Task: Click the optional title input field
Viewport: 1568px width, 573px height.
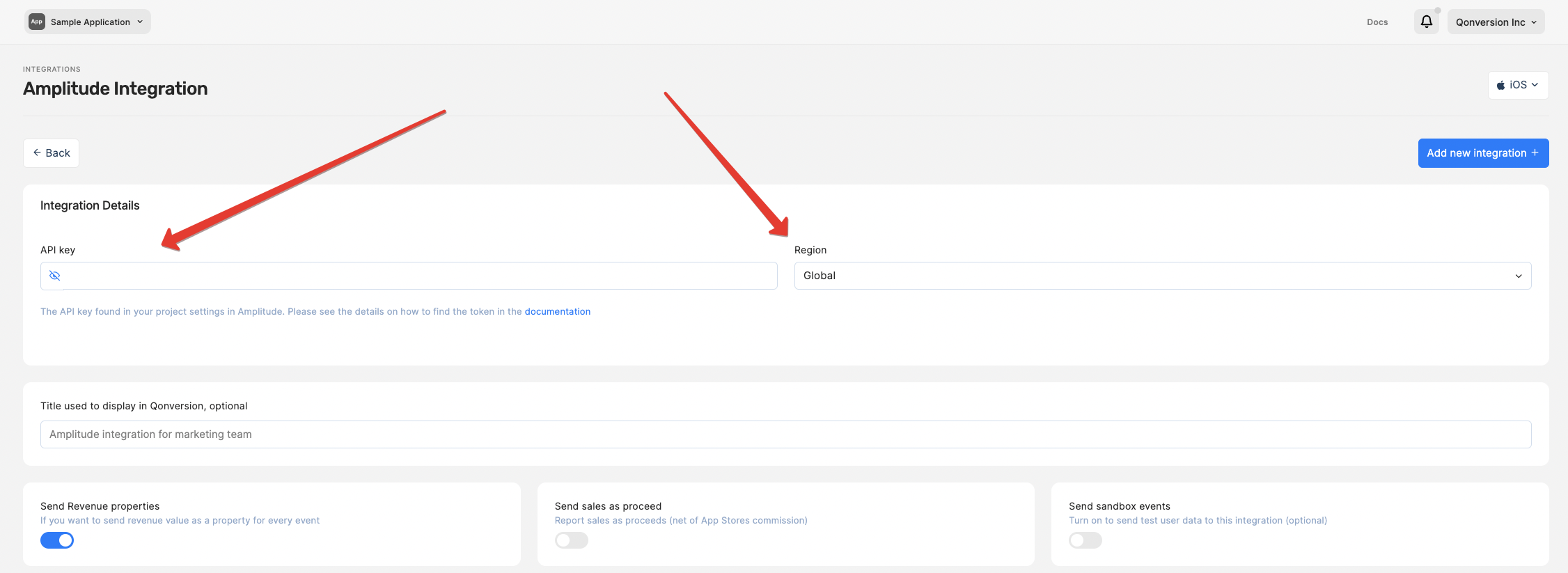Action: pos(785,434)
